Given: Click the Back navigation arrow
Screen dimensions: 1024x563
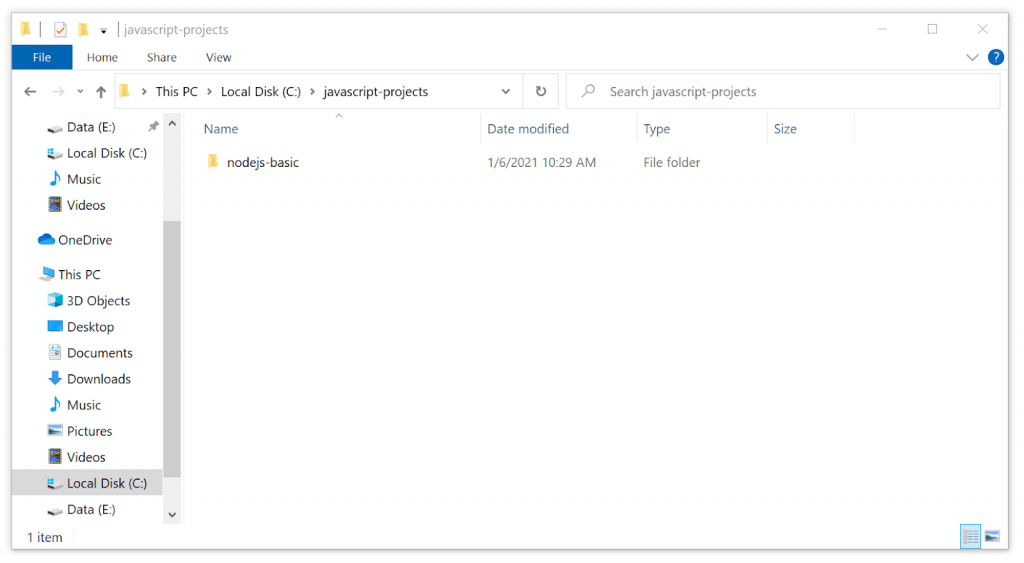Looking at the screenshot, I should click(x=30, y=92).
